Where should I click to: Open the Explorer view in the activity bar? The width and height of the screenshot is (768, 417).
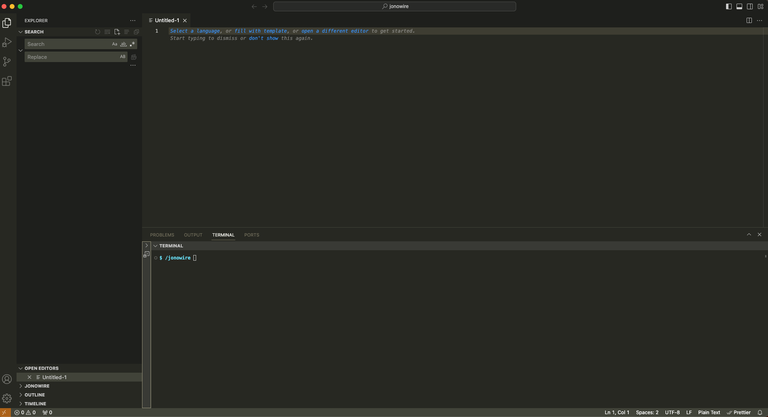click(x=7, y=23)
